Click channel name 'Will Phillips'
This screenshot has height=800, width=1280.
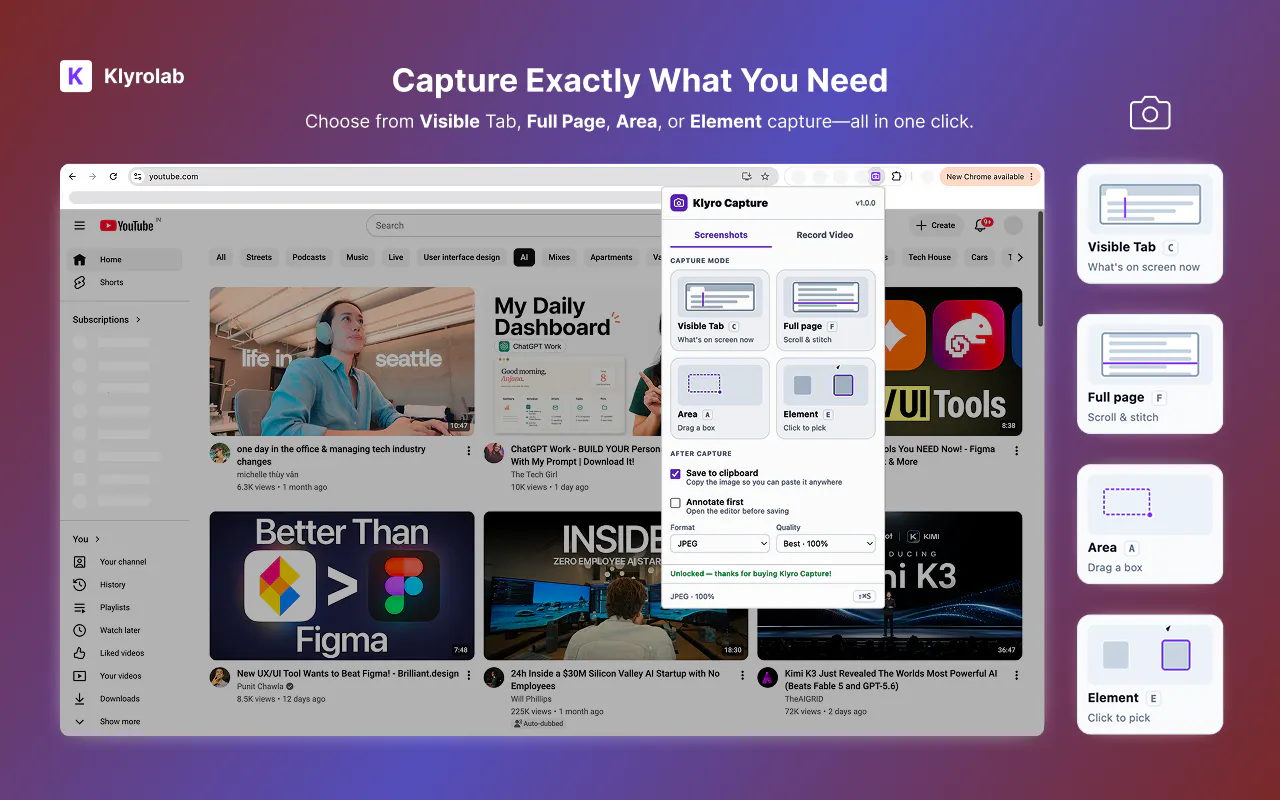coord(531,700)
